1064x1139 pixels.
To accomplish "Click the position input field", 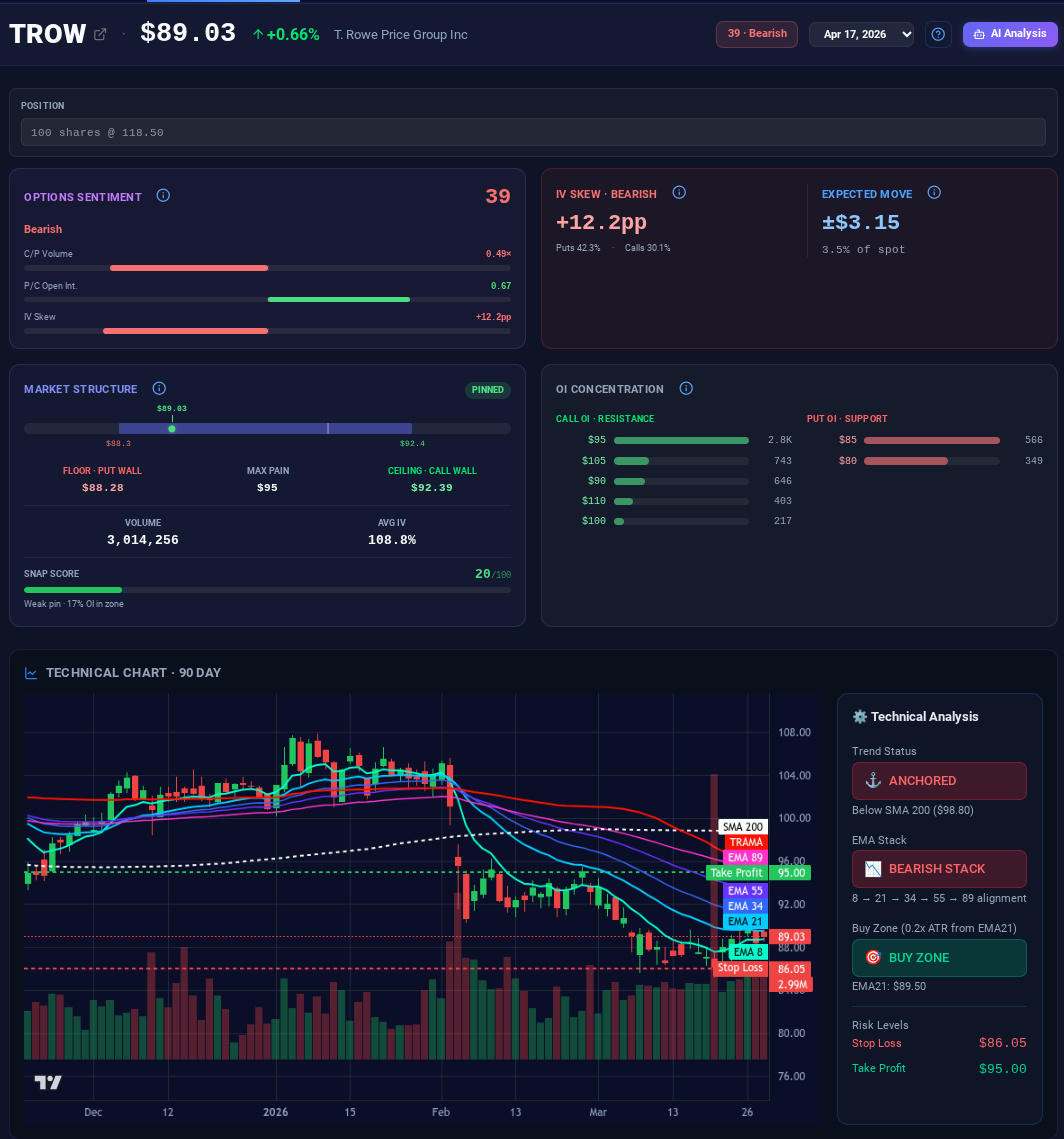I will (533, 132).
